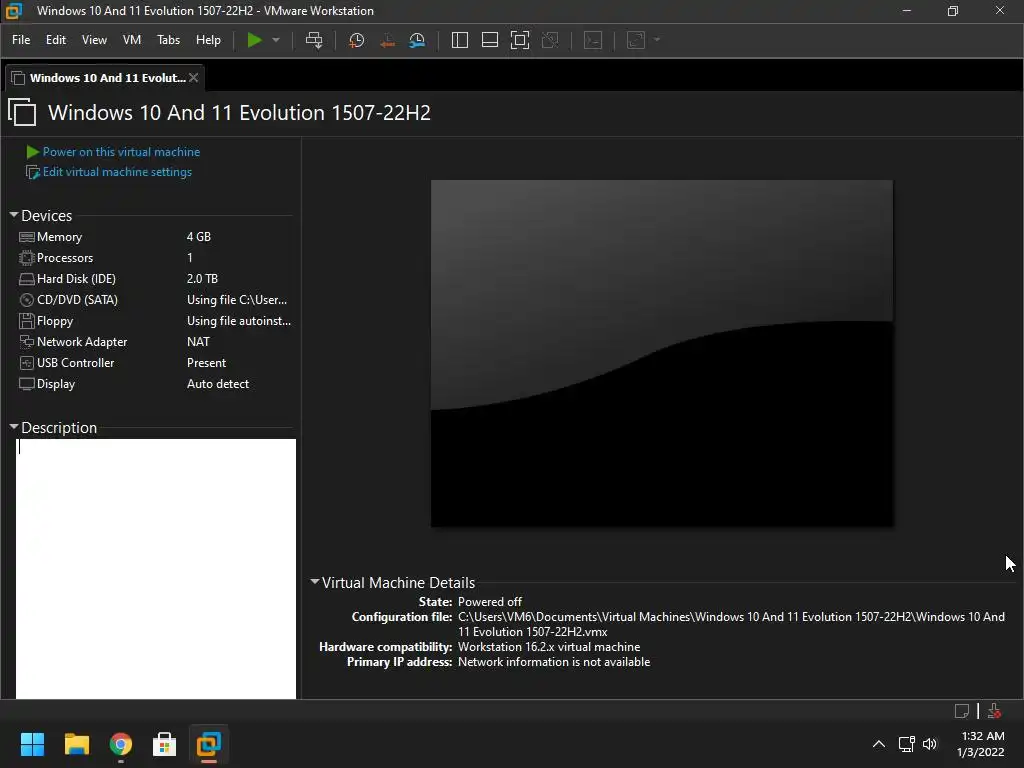
Task: Open Microsoft Store from the taskbar
Action: pos(165,744)
